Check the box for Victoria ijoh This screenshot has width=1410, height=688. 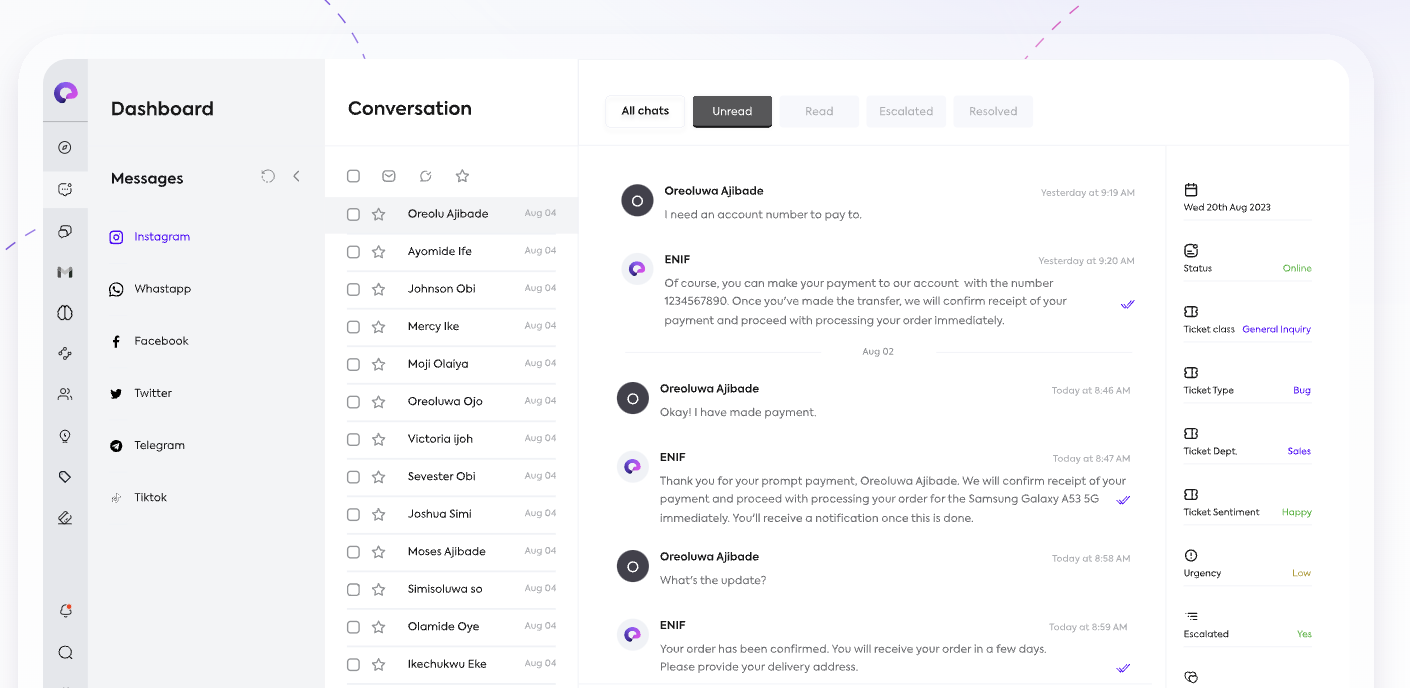[x=353, y=439]
